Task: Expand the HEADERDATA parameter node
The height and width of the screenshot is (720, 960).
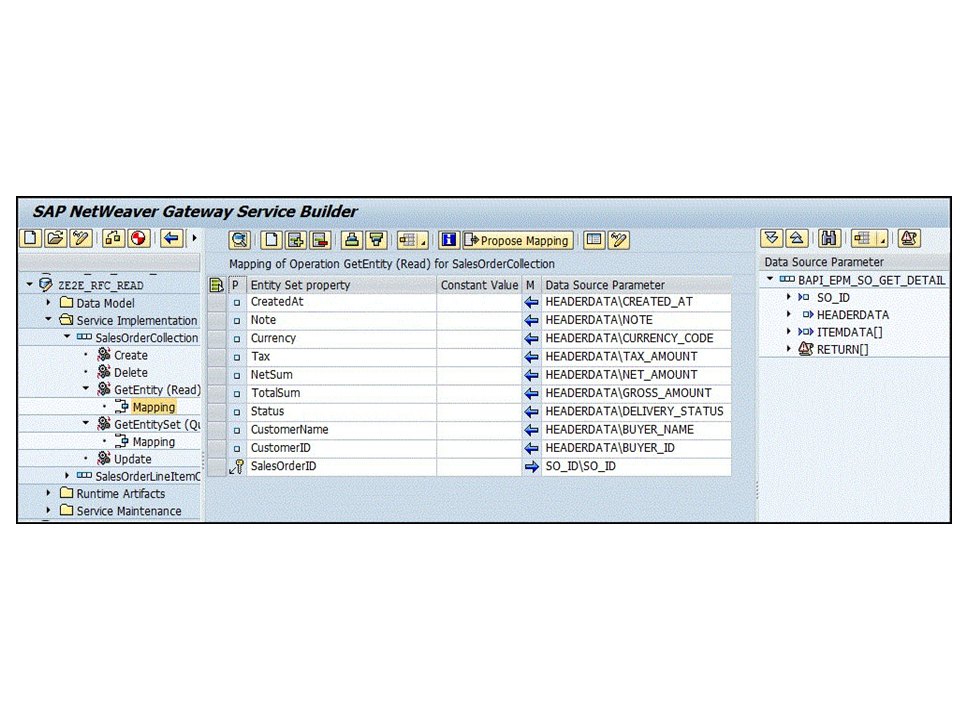Action: click(x=789, y=315)
